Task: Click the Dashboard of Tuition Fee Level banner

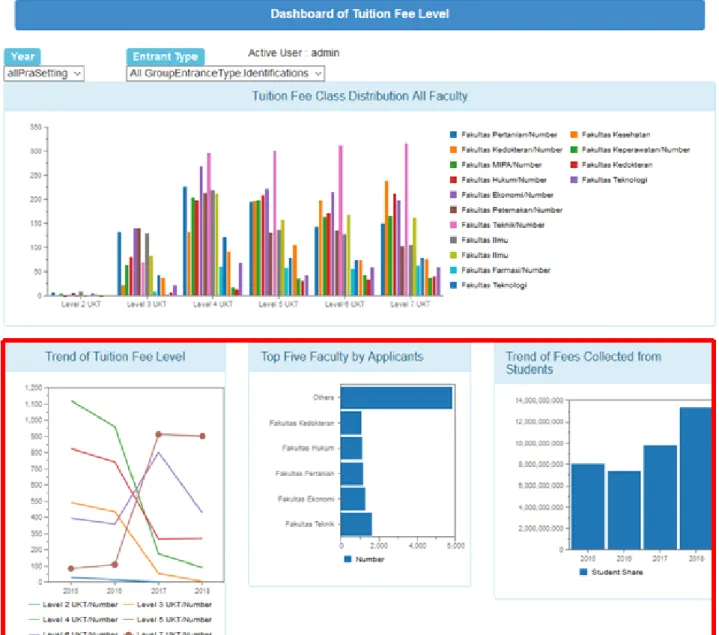Action: point(360,14)
